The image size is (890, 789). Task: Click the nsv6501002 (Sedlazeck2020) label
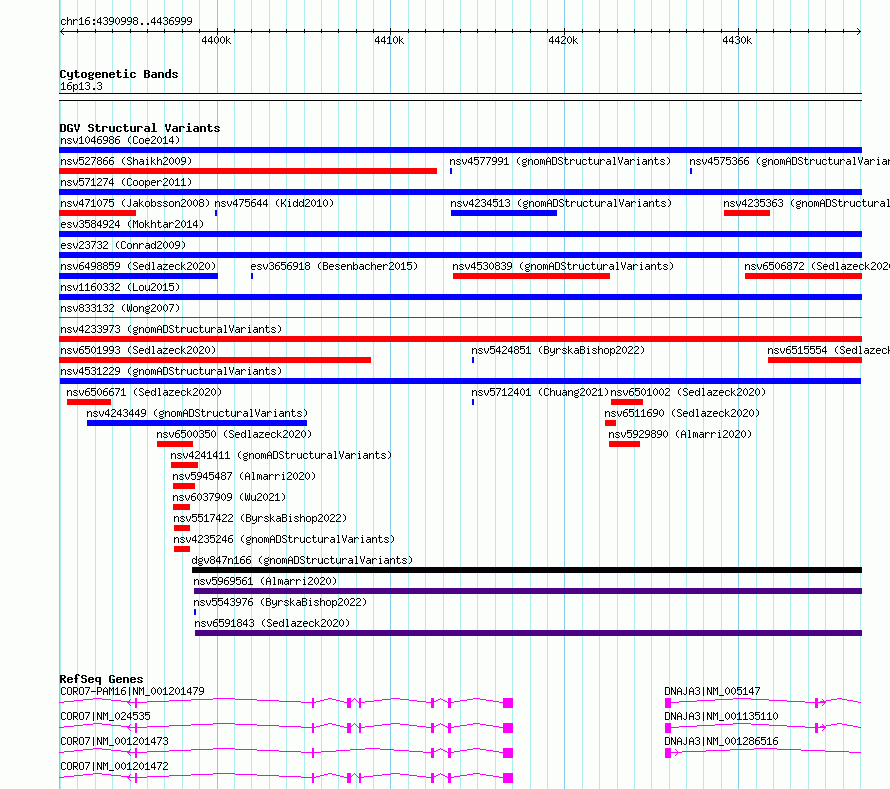click(688, 392)
